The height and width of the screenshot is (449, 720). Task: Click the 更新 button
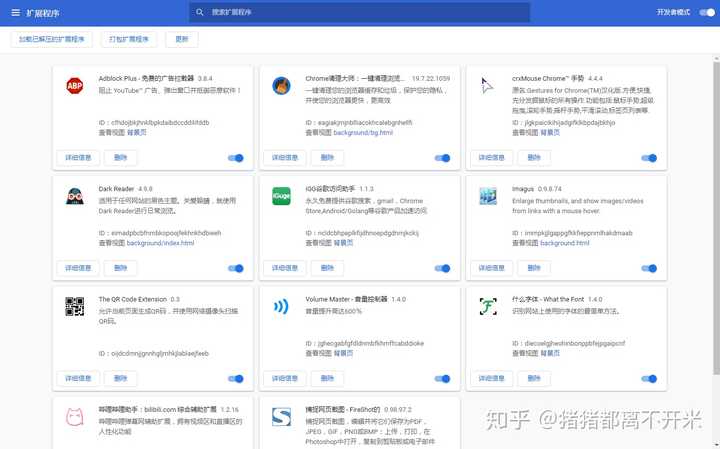(182, 39)
